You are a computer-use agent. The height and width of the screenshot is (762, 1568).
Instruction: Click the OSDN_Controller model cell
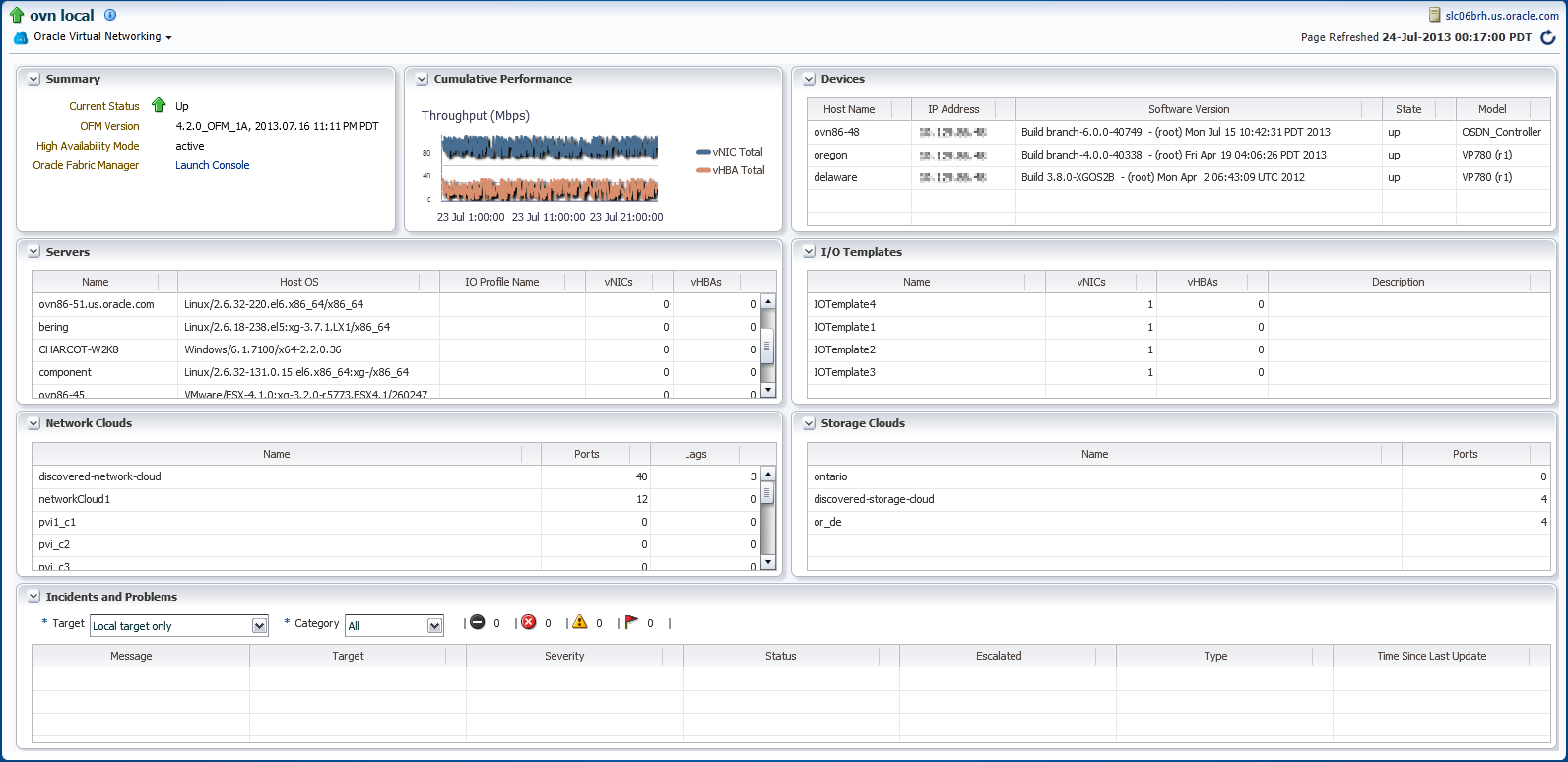click(1502, 132)
